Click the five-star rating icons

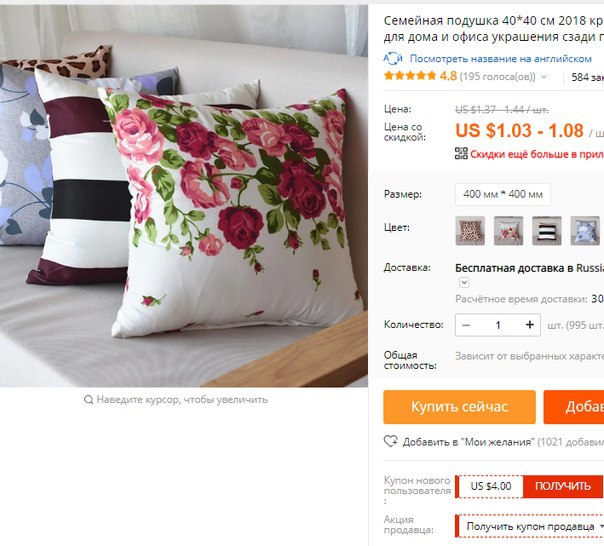(x=410, y=76)
